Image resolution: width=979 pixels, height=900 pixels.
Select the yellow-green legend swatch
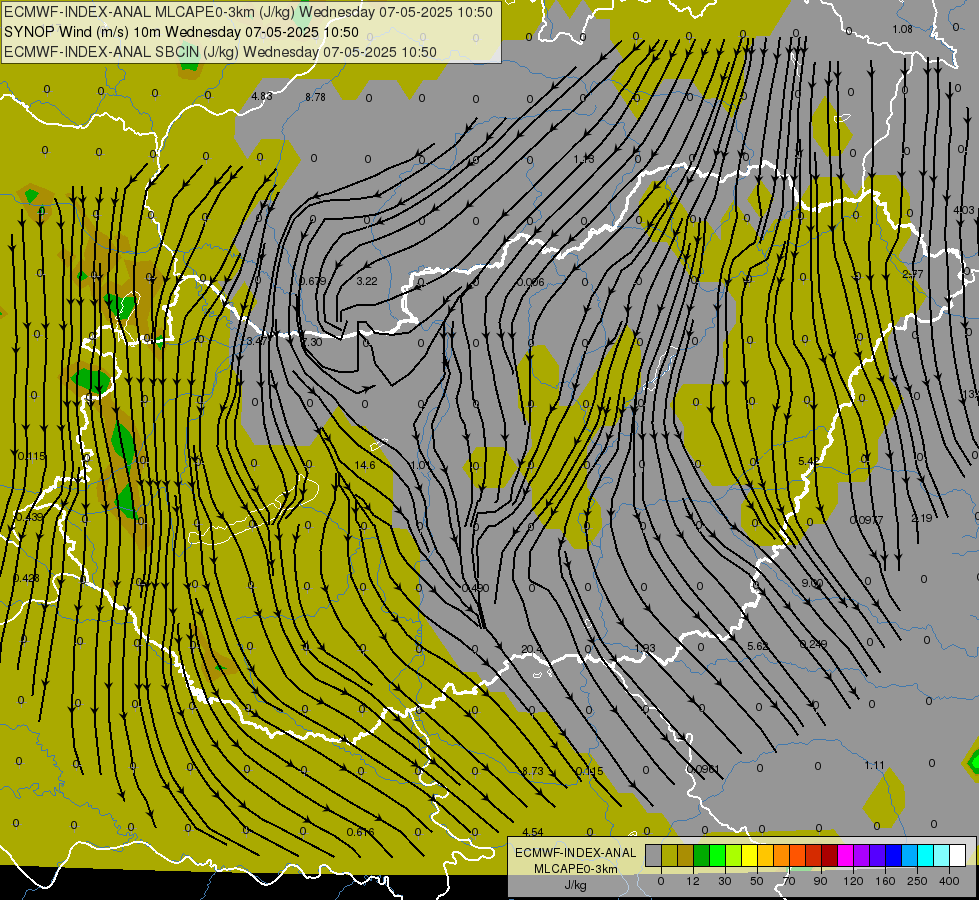tap(734, 855)
